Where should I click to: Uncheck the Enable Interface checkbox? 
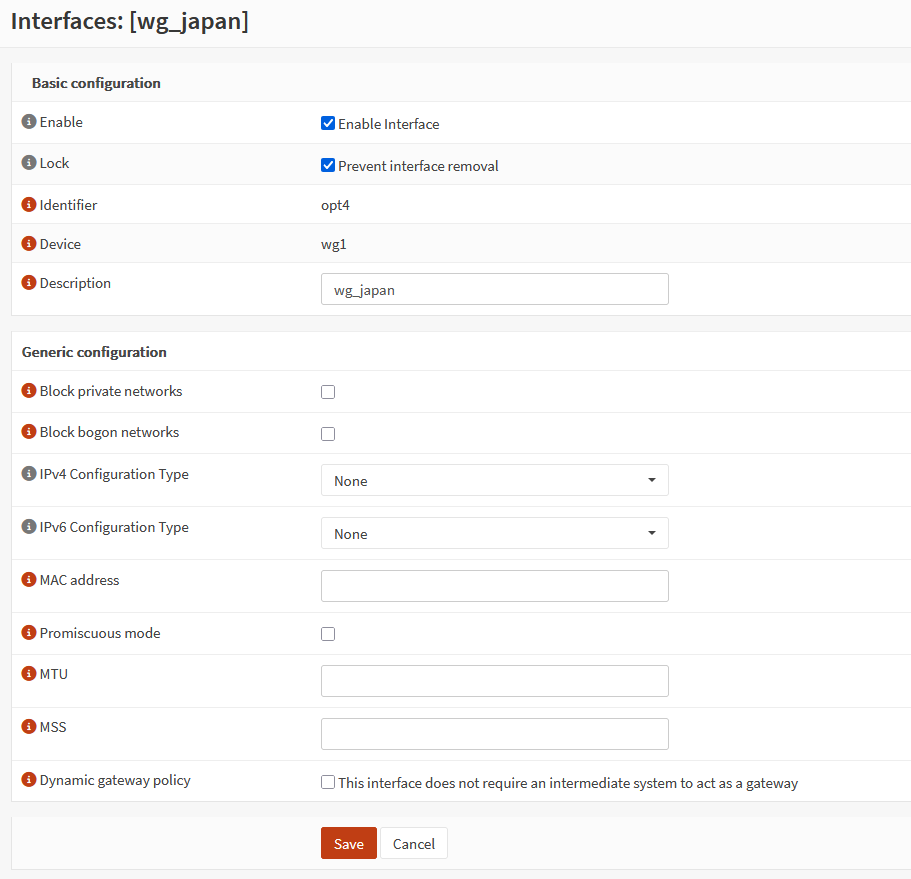pyautogui.click(x=328, y=124)
